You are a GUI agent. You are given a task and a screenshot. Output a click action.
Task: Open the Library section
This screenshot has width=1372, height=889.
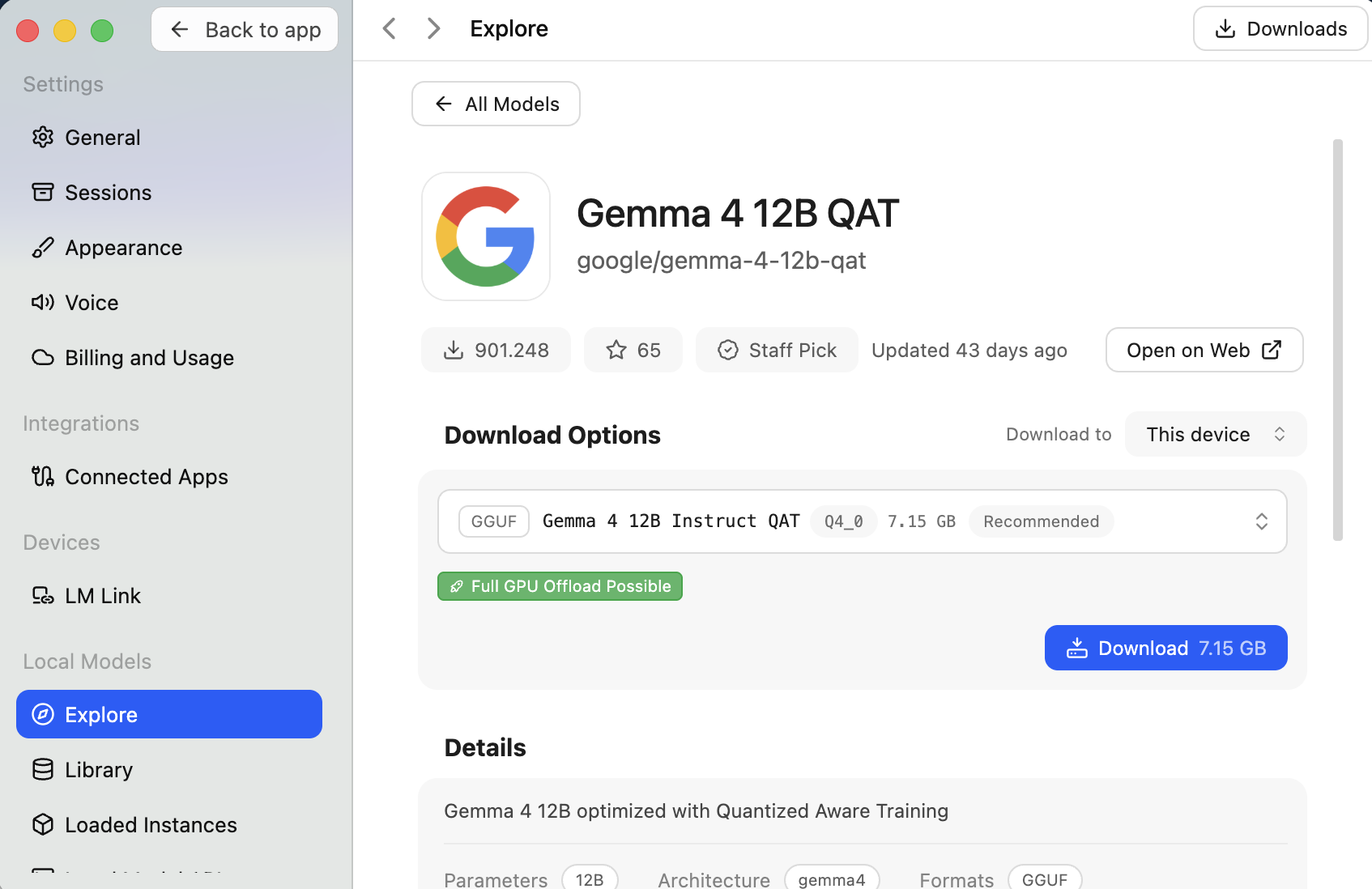169,769
